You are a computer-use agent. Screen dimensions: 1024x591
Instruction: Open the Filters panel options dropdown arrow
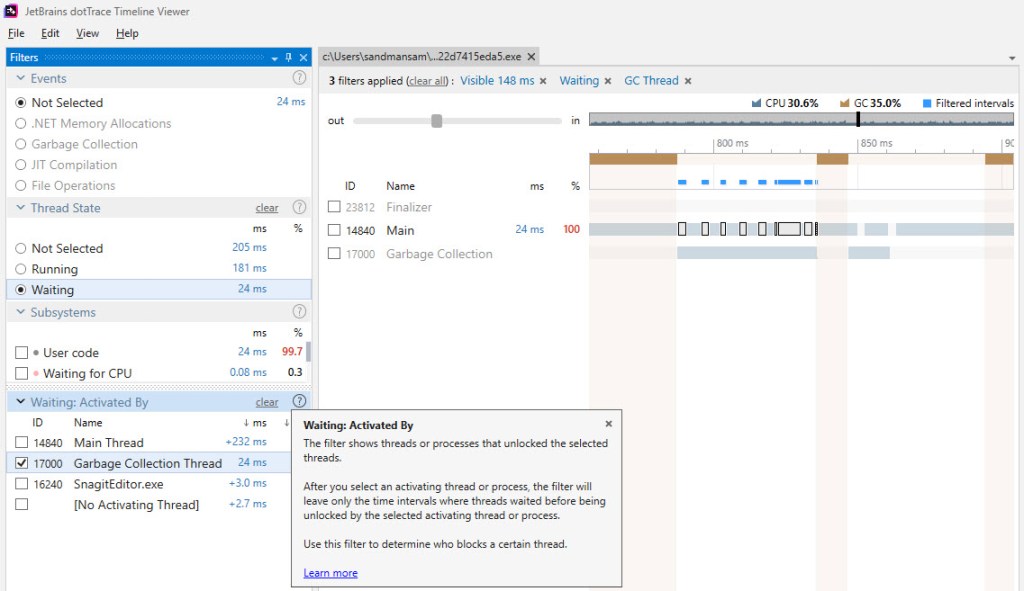(x=275, y=58)
